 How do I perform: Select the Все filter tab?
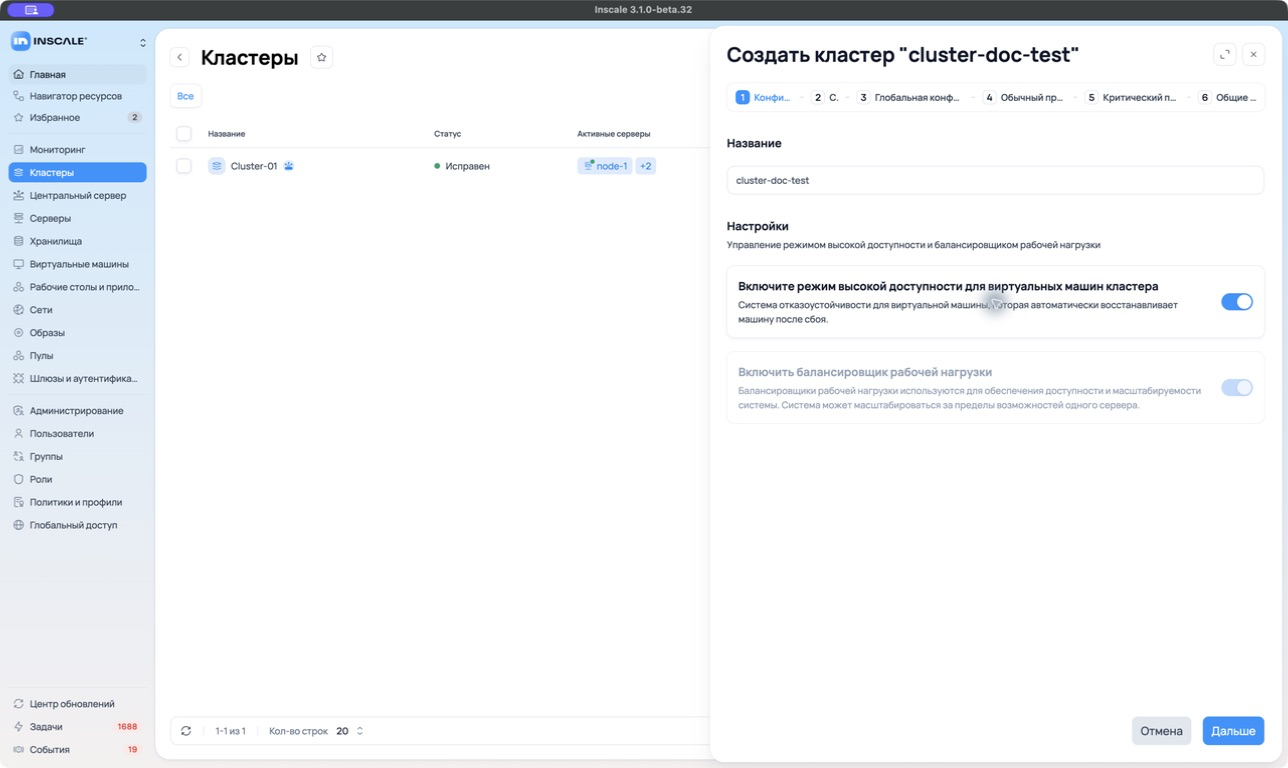(186, 96)
